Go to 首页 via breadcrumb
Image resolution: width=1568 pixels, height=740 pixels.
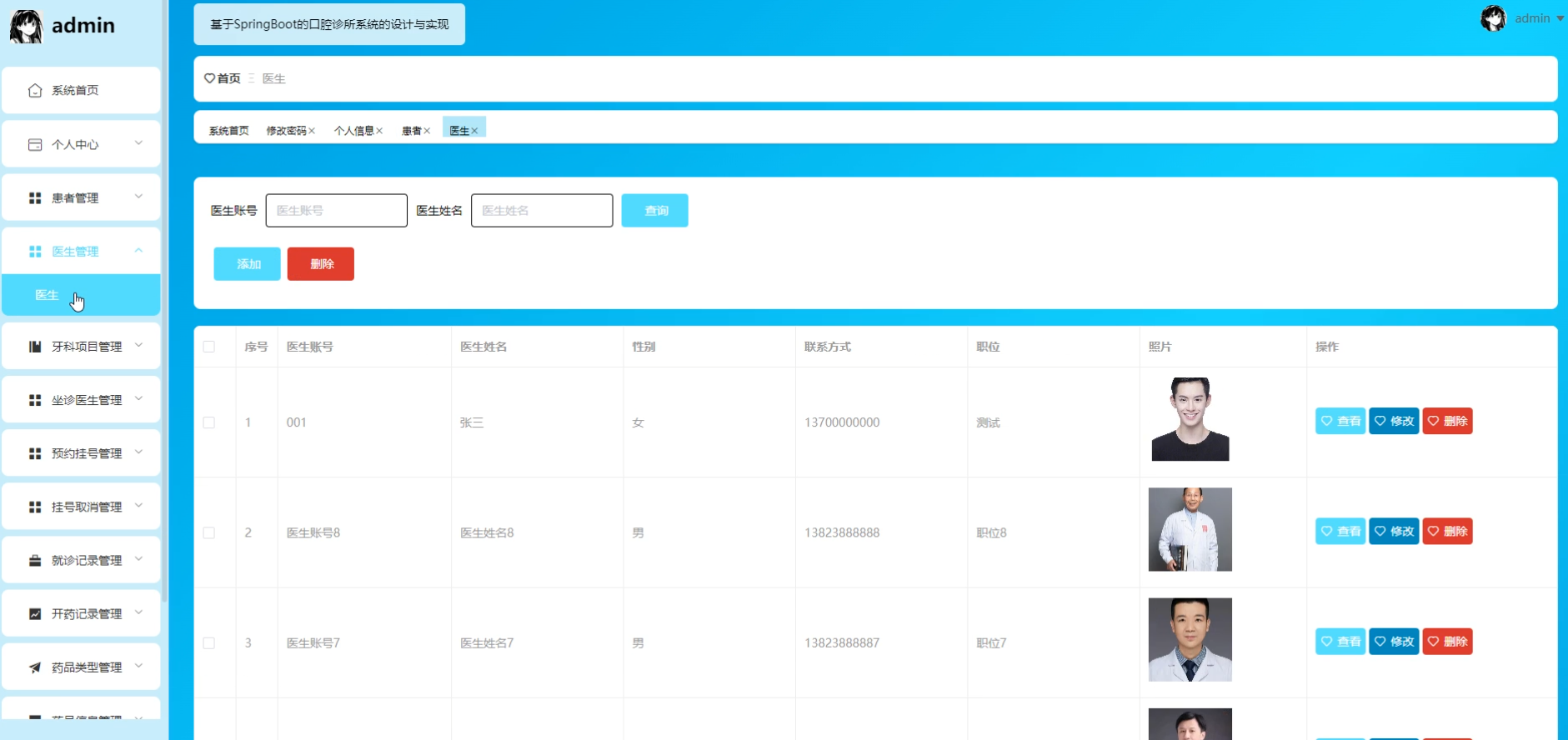(228, 78)
